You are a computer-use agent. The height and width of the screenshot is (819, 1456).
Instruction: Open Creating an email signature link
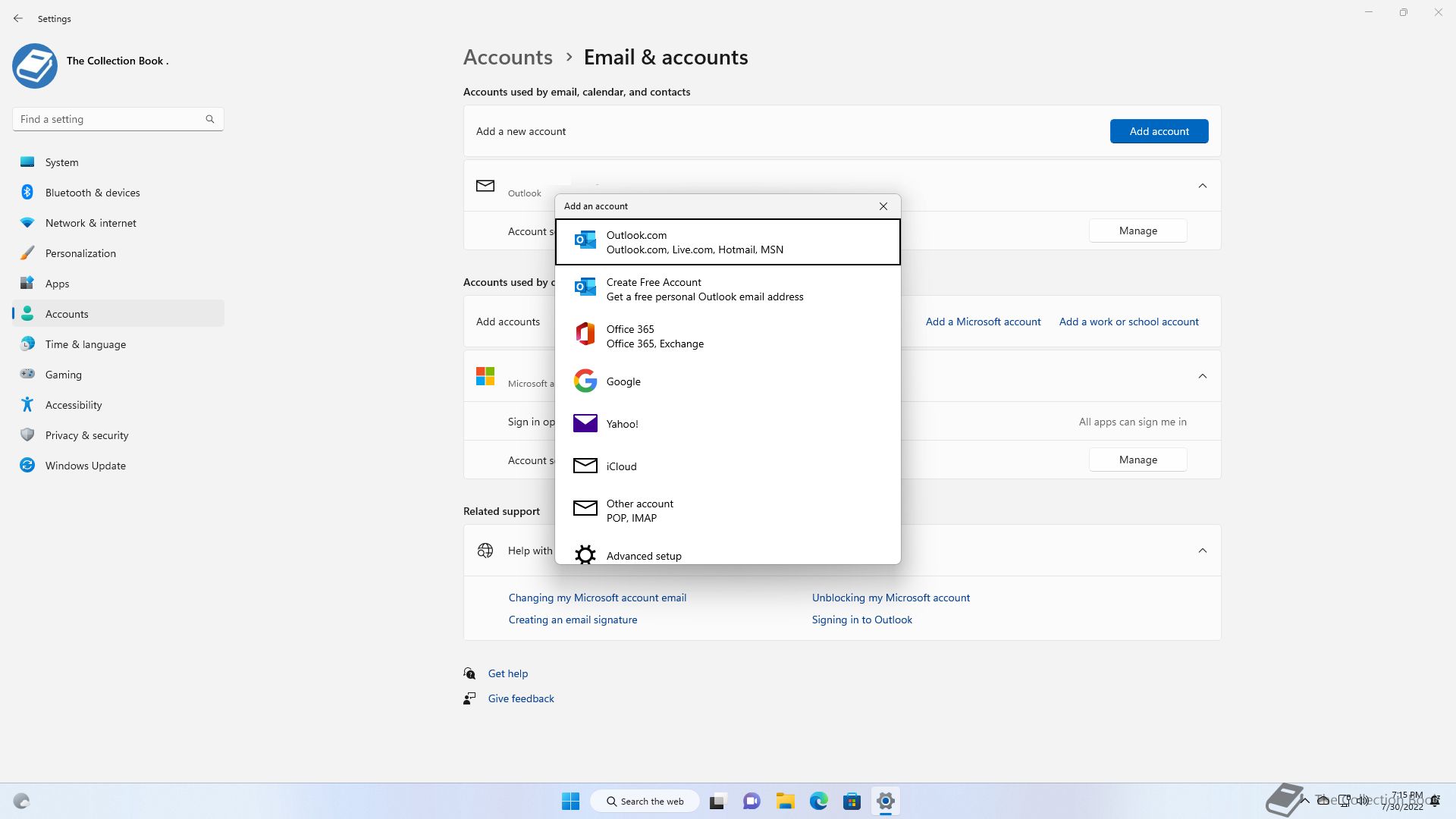tap(573, 620)
